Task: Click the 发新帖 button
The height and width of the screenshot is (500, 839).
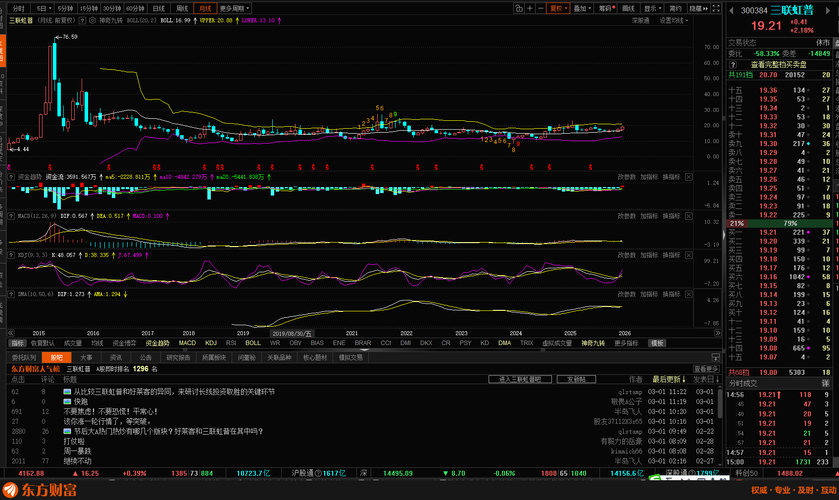Action: 577,380
